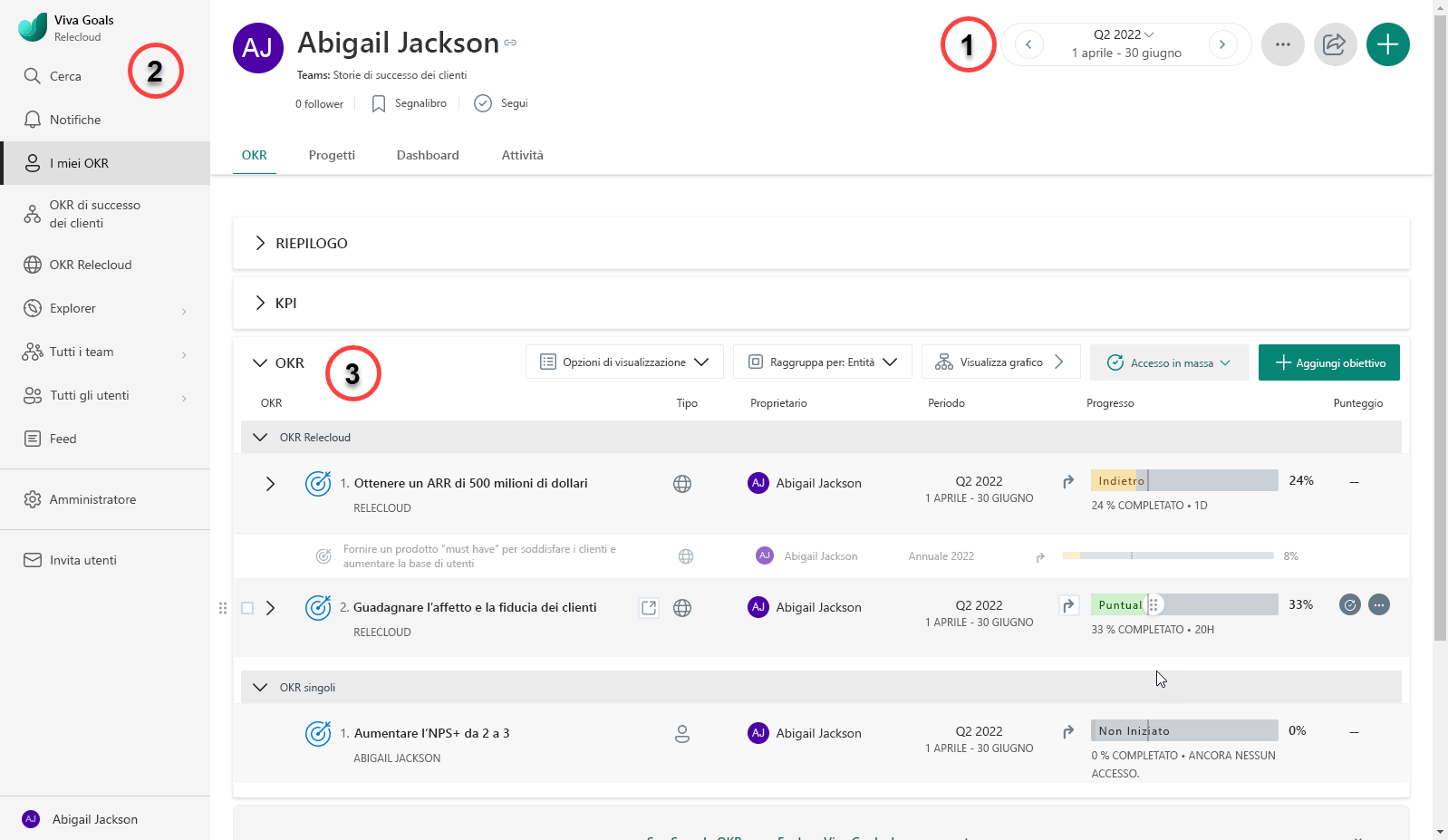The image size is (1448, 840).
Task: Open Raggruppa per: Entità dropdown
Action: [822, 362]
